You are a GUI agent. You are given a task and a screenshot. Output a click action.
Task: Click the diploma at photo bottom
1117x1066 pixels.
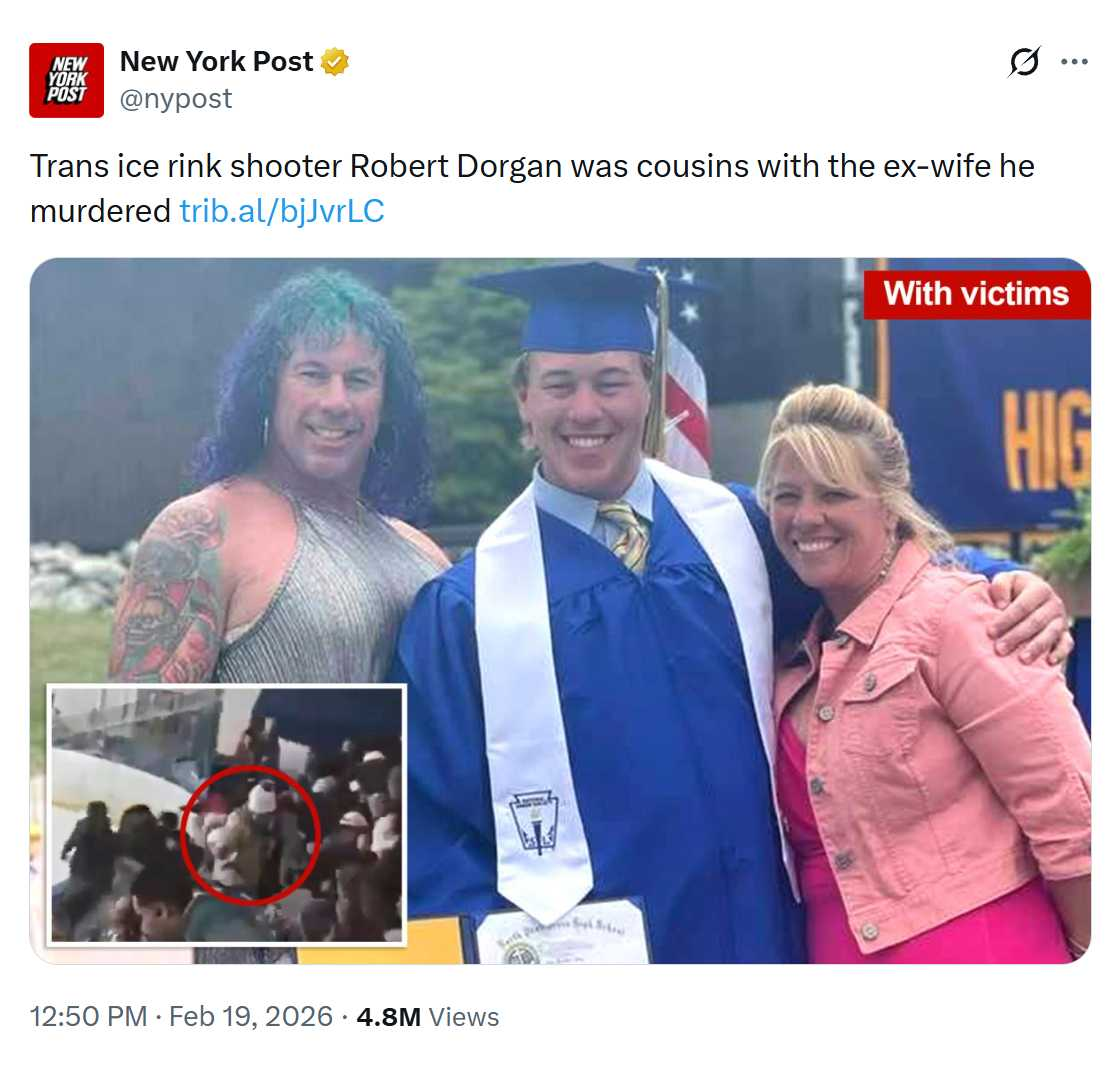pyautogui.click(x=563, y=932)
